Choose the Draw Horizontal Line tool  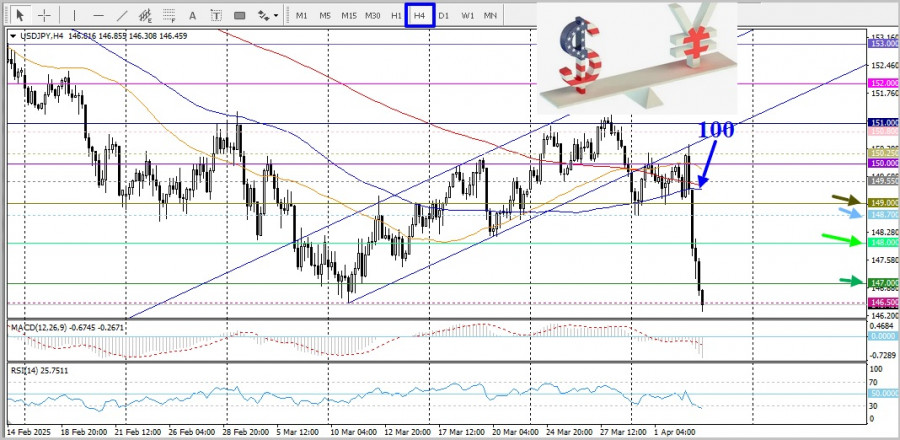click(x=98, y=15)
